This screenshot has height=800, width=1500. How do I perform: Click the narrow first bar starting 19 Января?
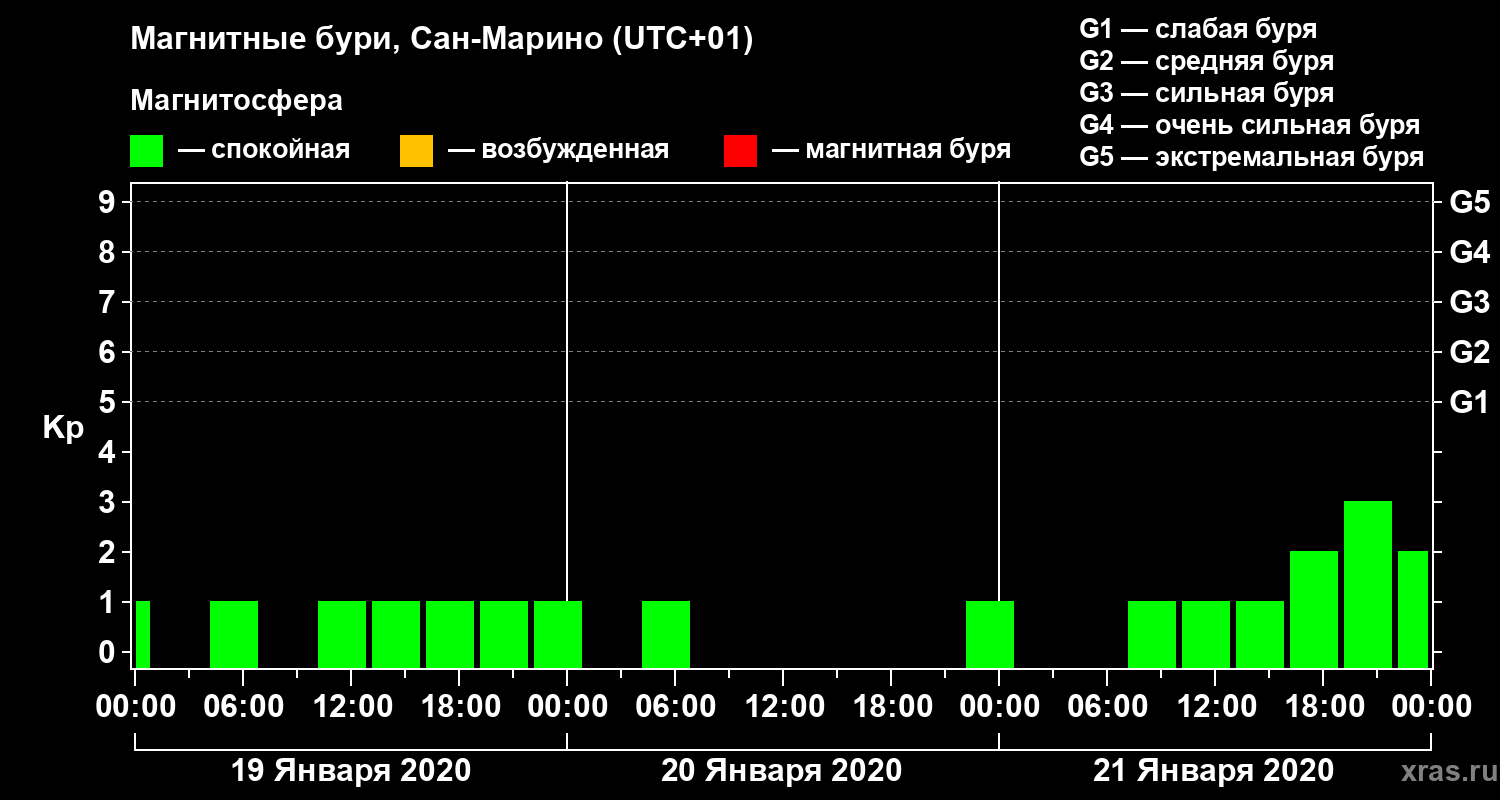143,634
